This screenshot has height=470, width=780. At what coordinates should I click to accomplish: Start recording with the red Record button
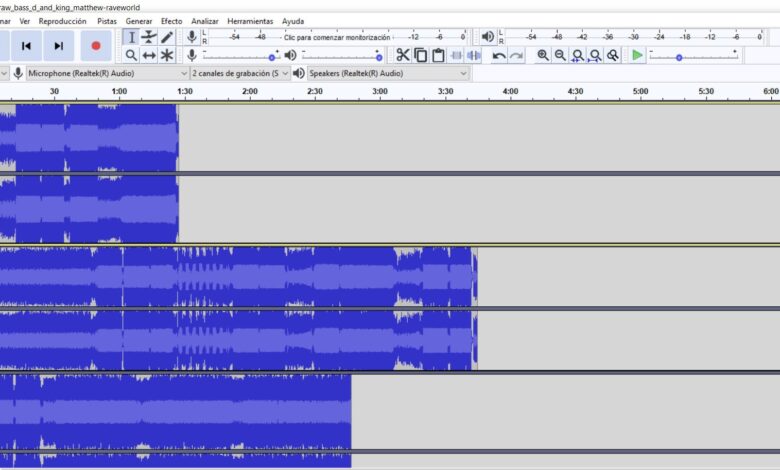[x=96, y=46]
